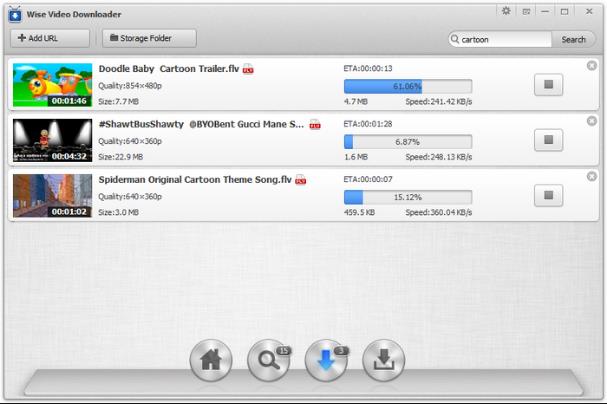The image size is (607, 404).
Task: Click the Spiderman video thumbnail
Action: (x=52, y=196)
